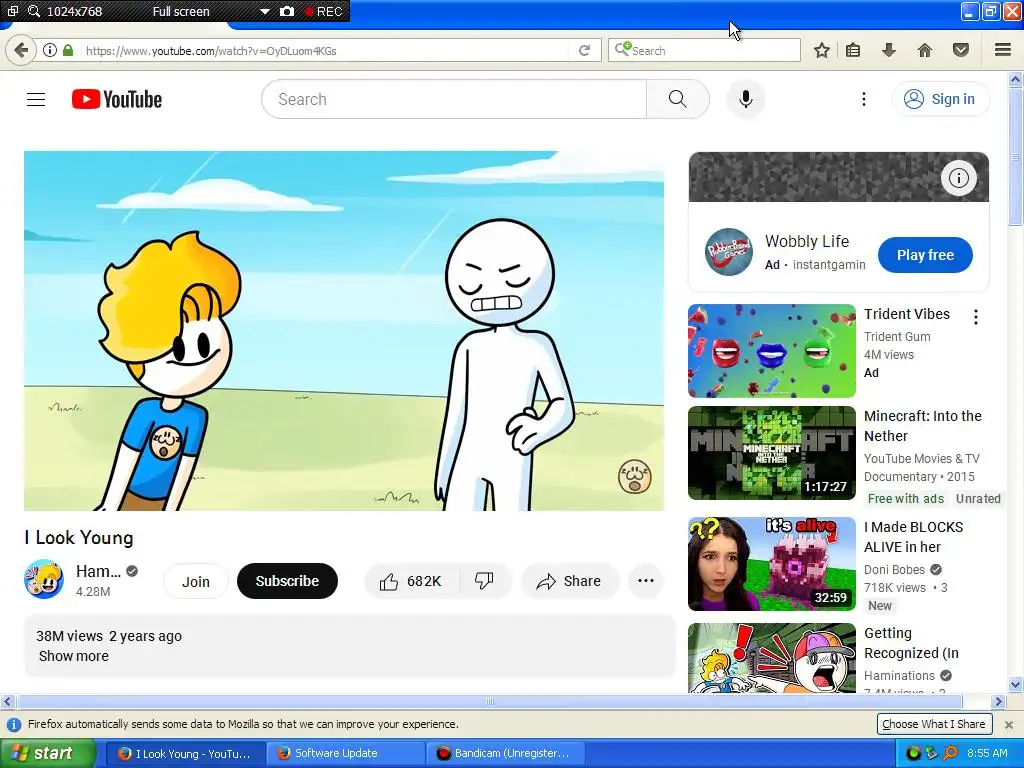Click the Pocket save icon
This screenshot has width=1024, height=768.
(x=961, y=50)
